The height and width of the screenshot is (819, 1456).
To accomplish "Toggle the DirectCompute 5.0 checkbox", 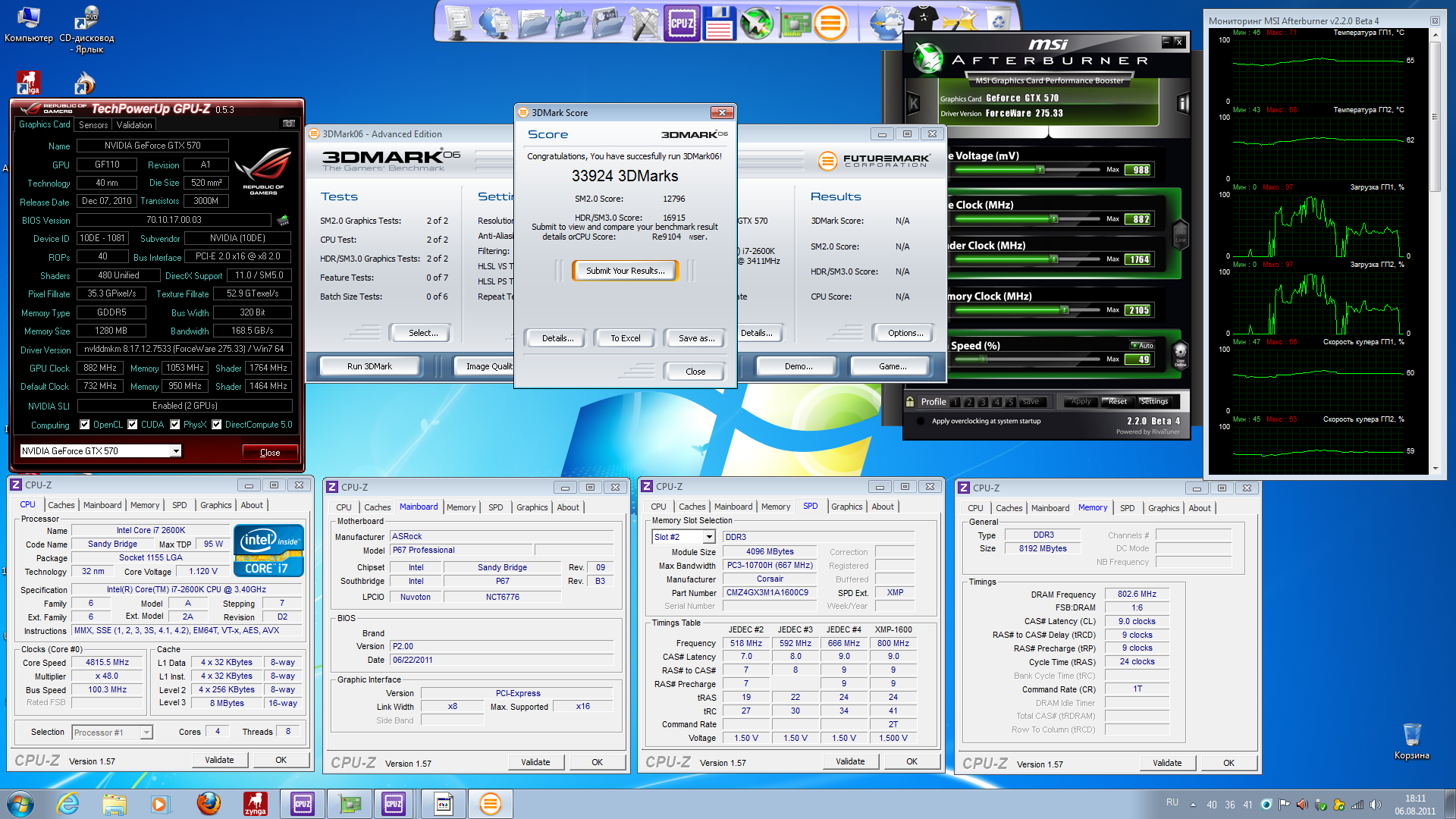I will pos(217,425).
